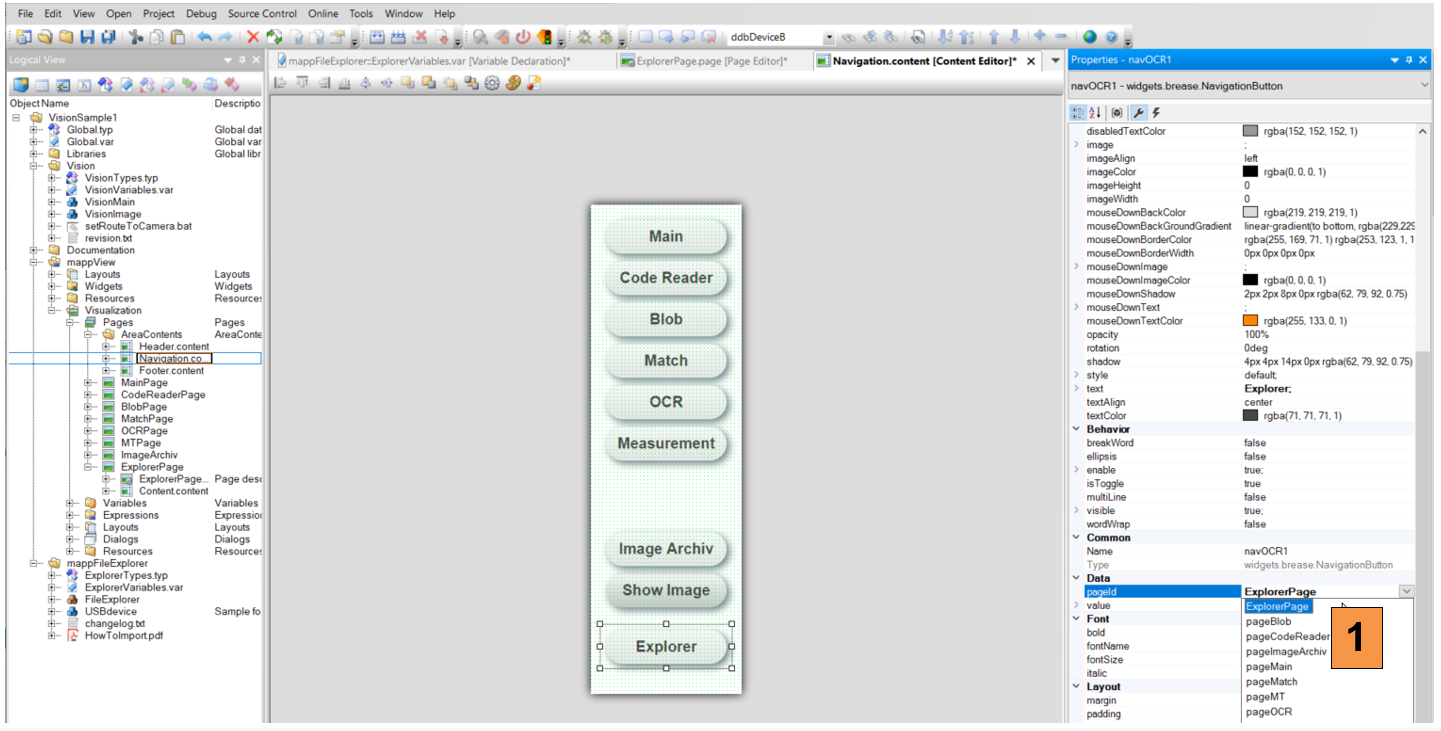The width and height of the screenshot is (1441, 731).
Task: Click the Code Reader navigation button
Action: (x=666, y=278)
